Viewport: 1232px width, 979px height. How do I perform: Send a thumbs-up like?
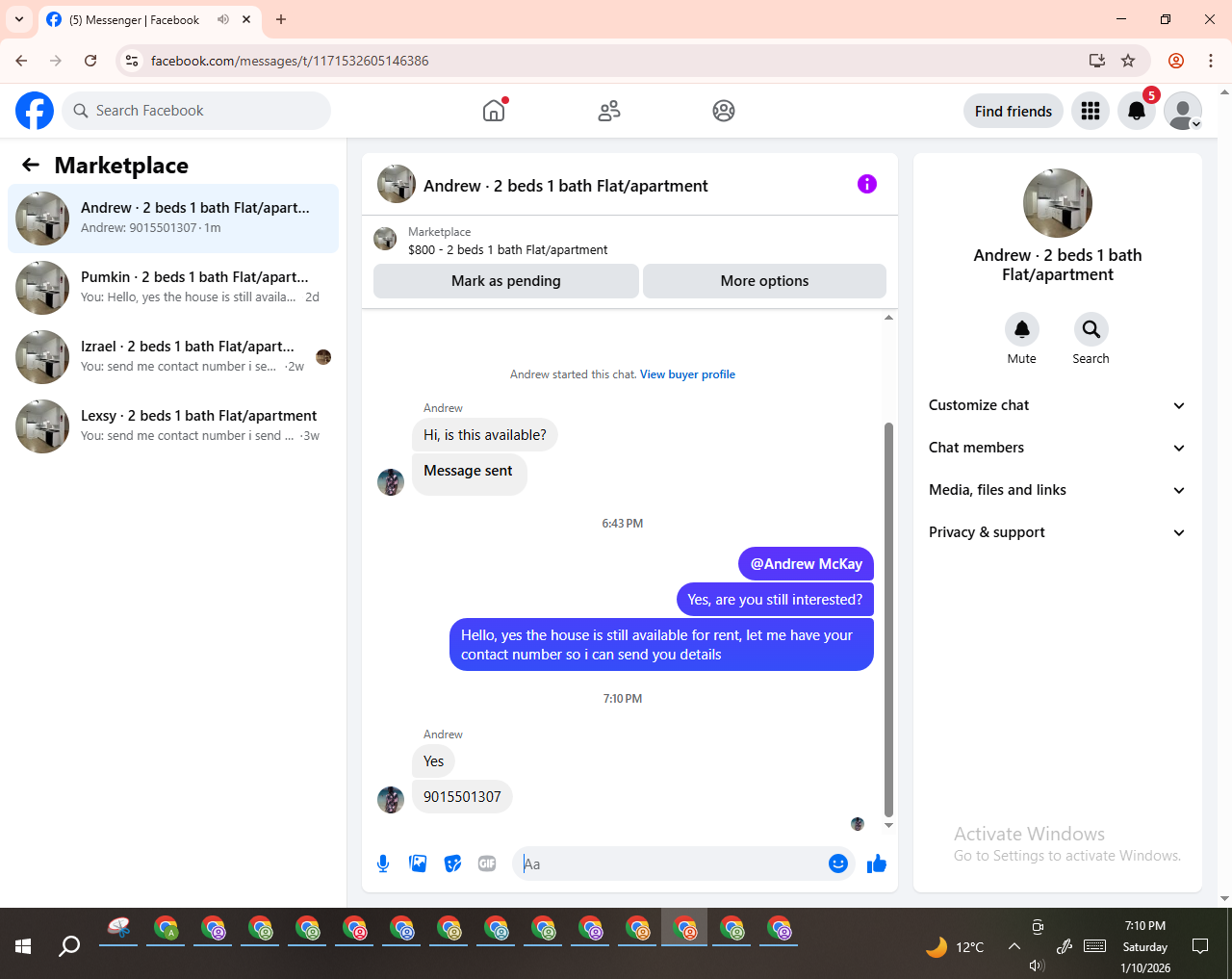[876, 863]
